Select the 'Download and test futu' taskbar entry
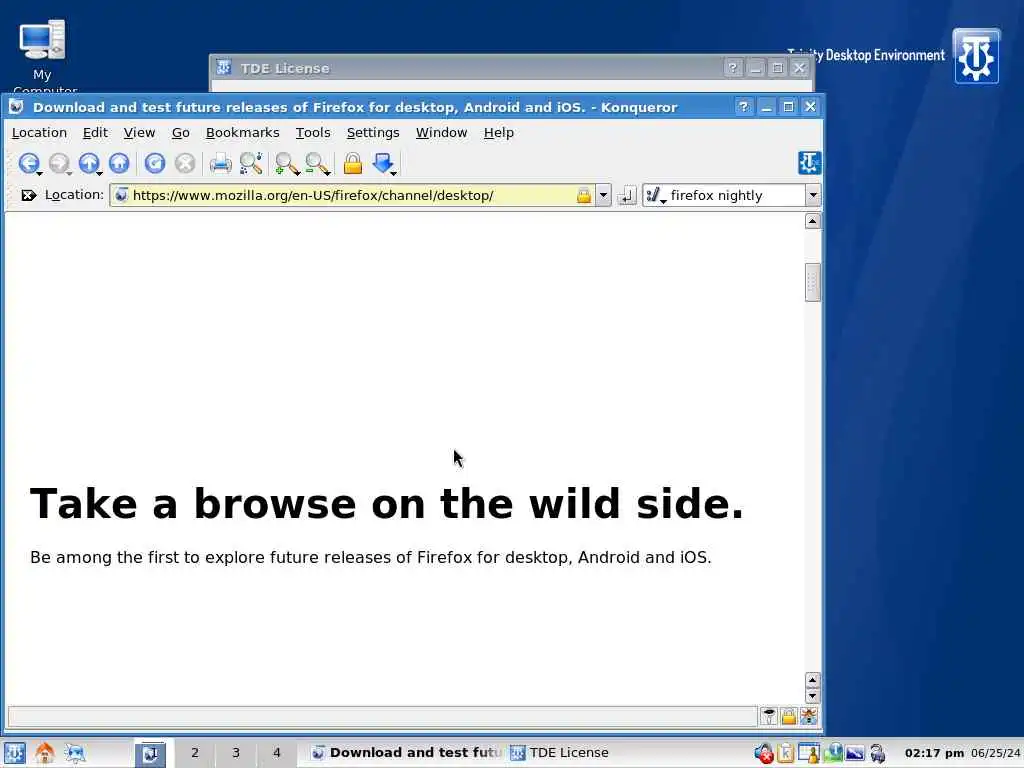 pos(406,753)
